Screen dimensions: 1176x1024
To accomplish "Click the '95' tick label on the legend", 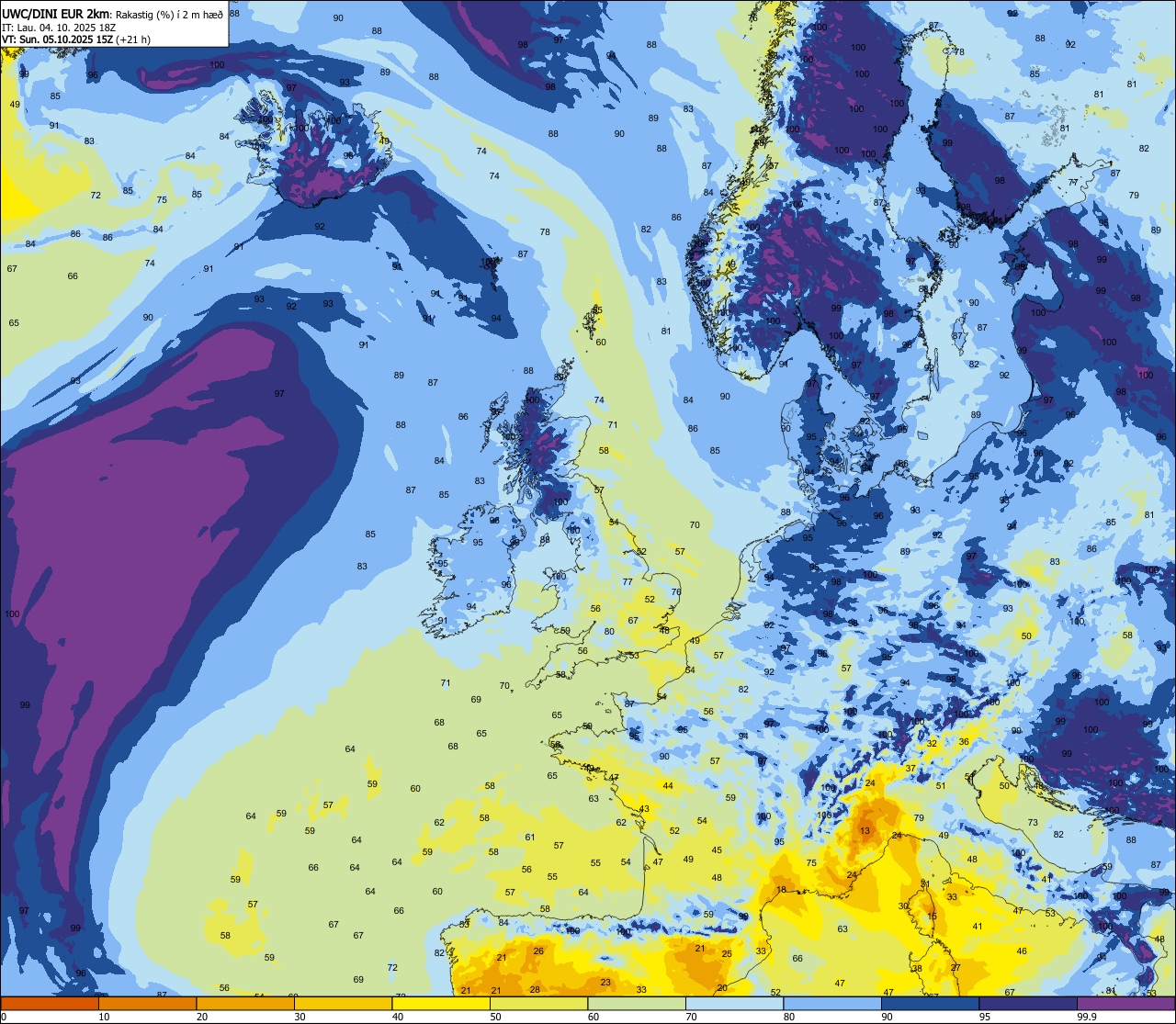I will coord(985,1017).
